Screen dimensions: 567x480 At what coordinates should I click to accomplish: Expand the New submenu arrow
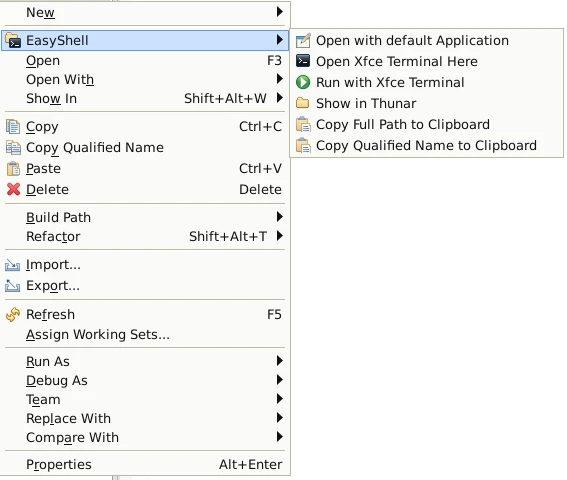[x=280, y=12]
